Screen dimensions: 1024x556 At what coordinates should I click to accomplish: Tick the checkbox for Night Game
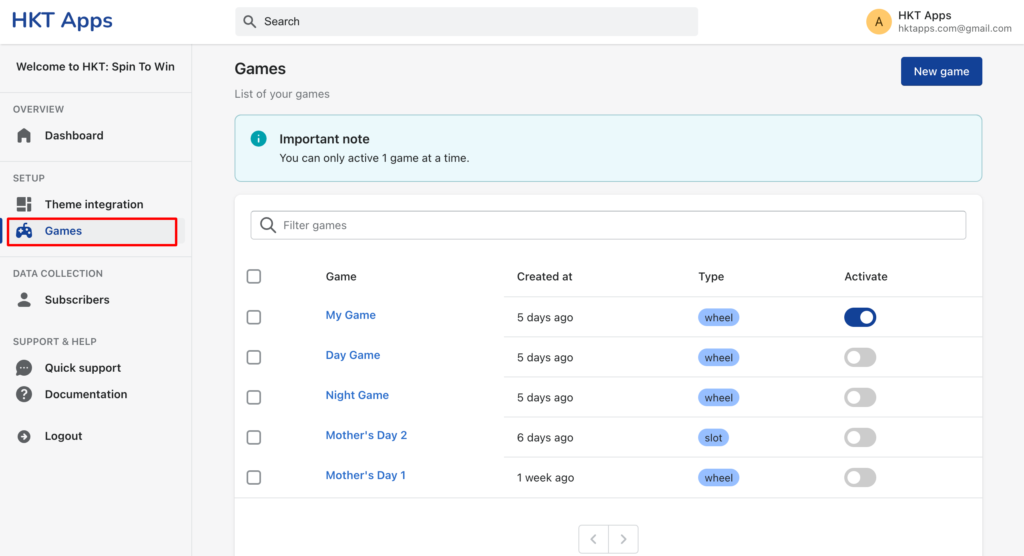(254, 397)
